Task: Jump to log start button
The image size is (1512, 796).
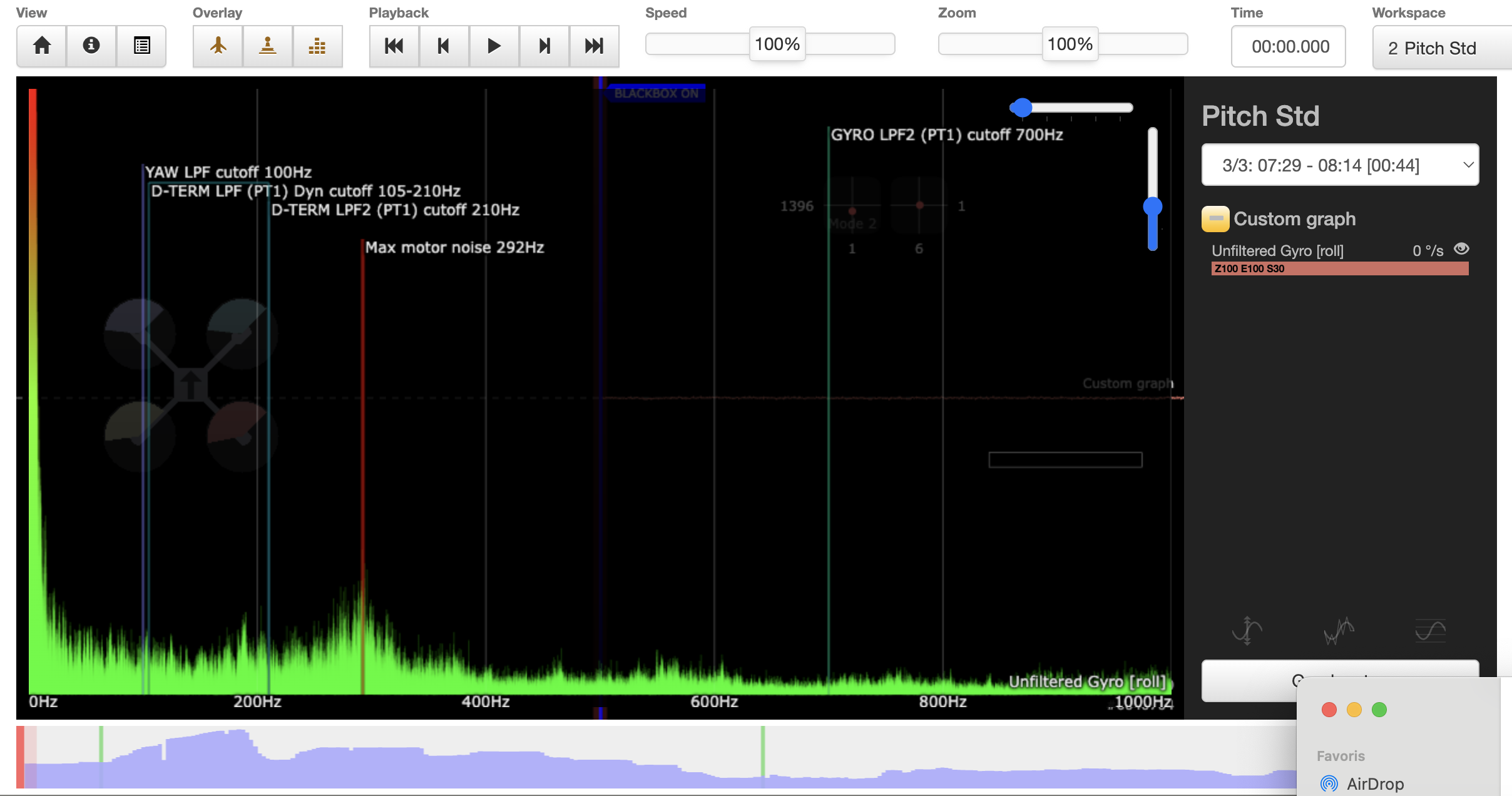Action: point(394,46)
